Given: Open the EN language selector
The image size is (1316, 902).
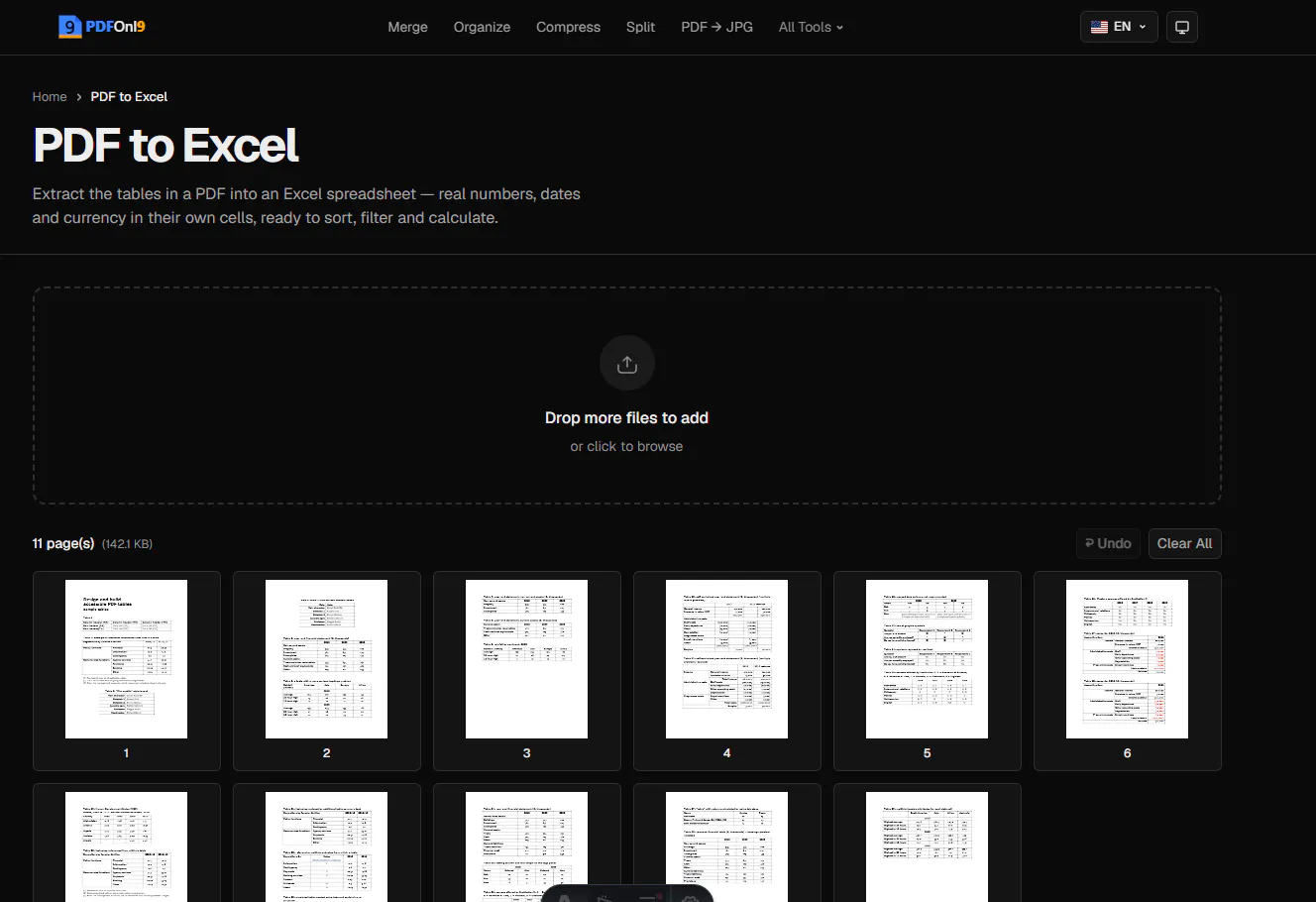Looking at the screenshot, I should pos(1119,27).
